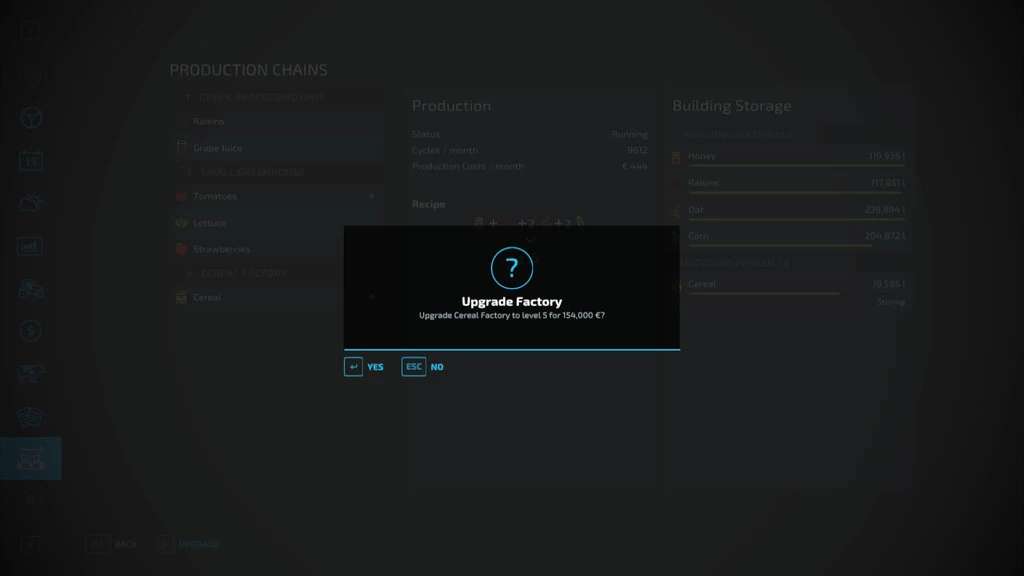The height and width of the screenshot is (576, 1024).
Task: Open the weather forecast page in sidebar
Action: pyautogui.click(x=31, y=203)
